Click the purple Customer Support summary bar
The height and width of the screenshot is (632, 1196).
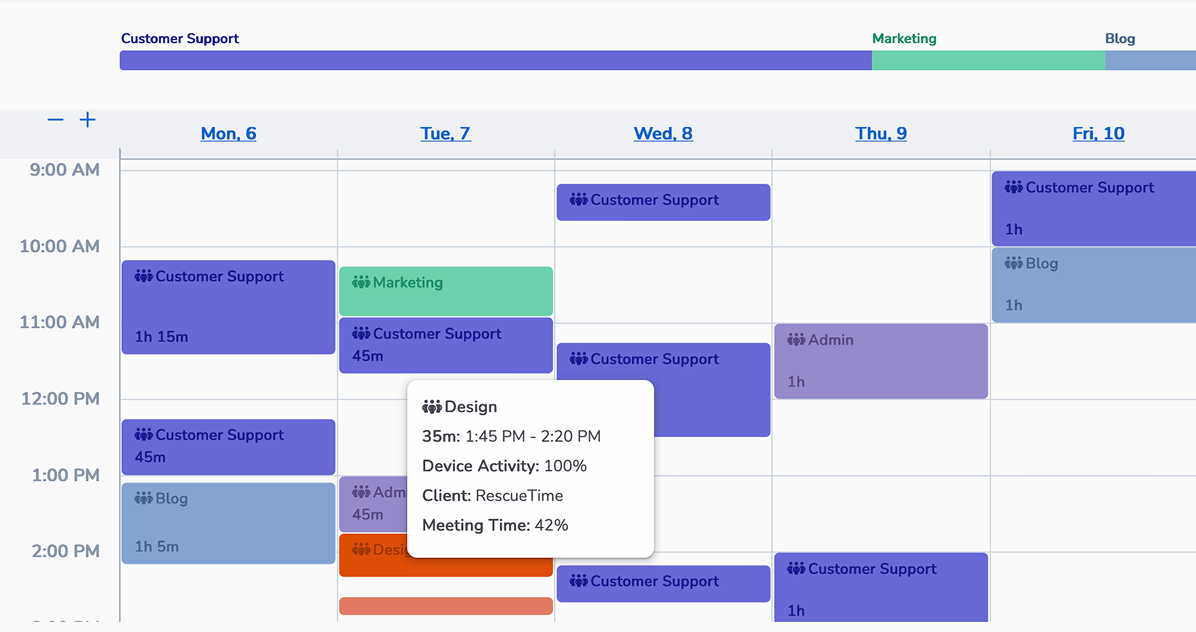pyautogui.click(x=495, y=61)
